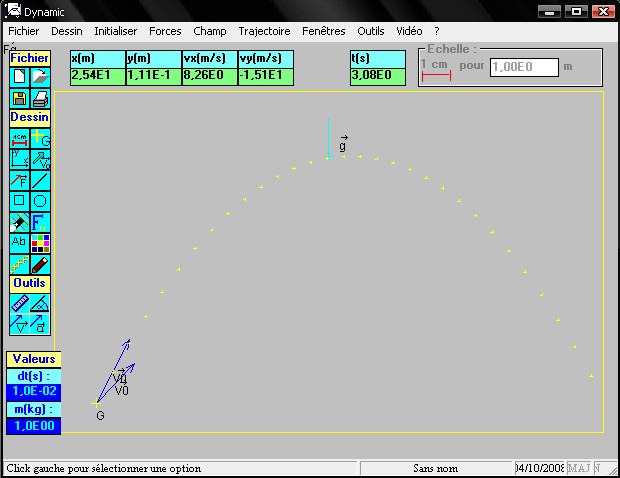
Task: Select the place point G tool
Action: [40, 138]
